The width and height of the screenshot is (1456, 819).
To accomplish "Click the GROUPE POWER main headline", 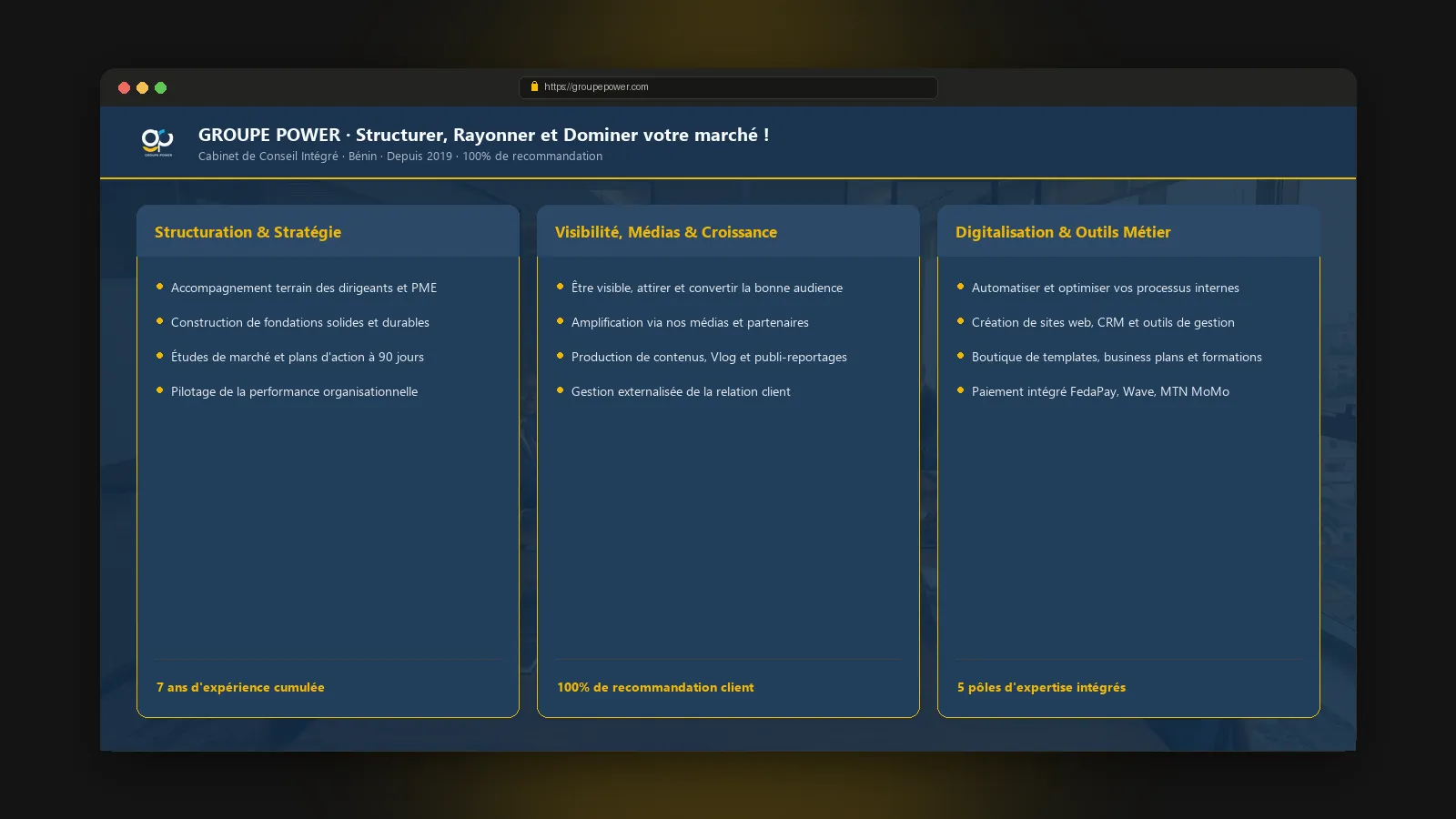I will point(483,135).
